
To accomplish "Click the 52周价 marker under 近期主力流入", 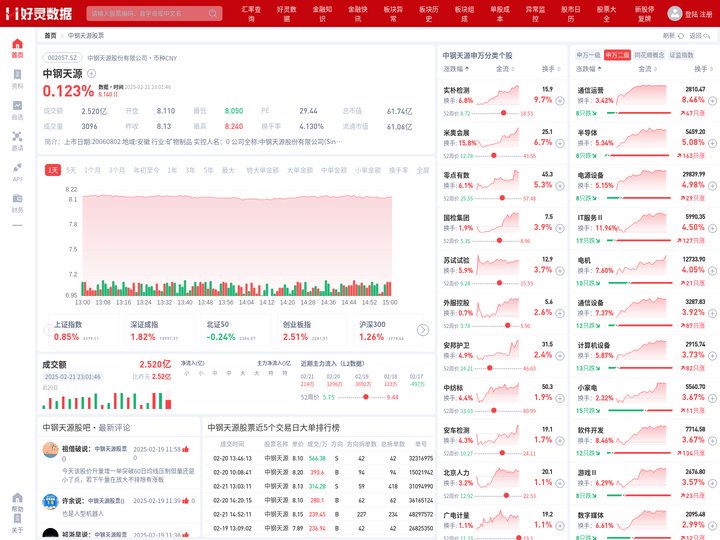I will point(366,397).
